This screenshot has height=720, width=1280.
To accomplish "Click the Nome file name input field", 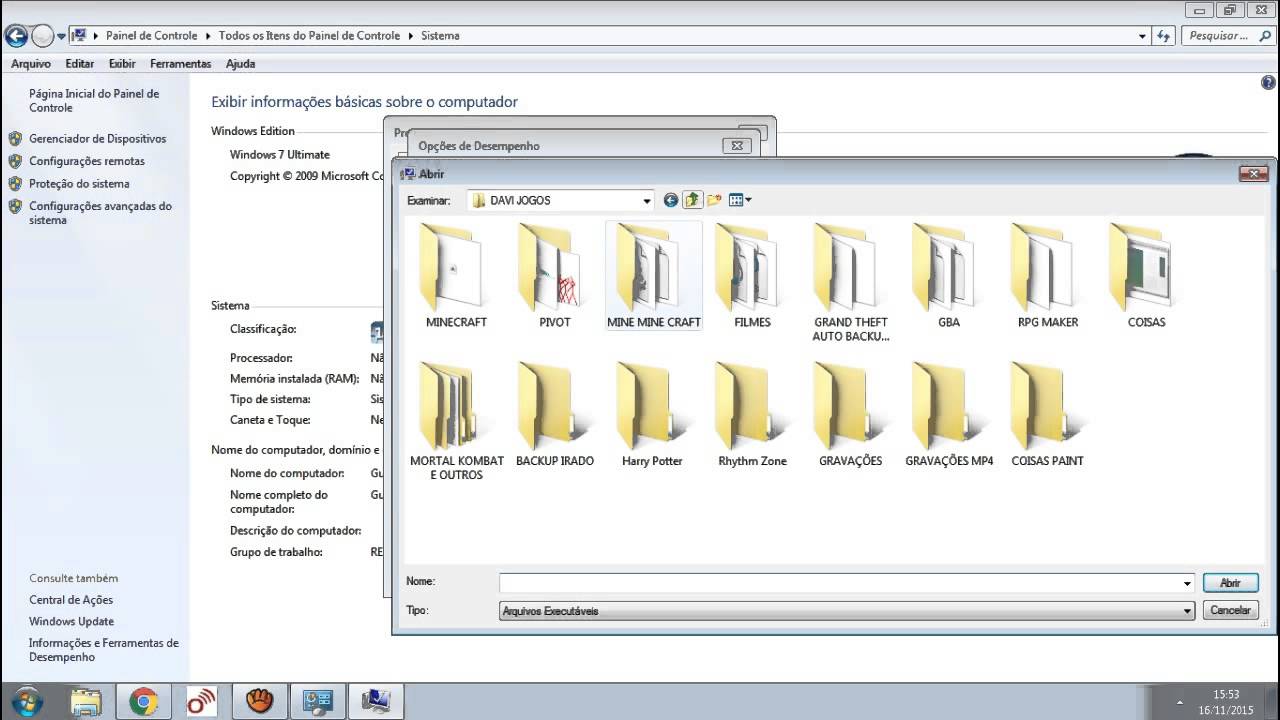I will pos(840,583).
